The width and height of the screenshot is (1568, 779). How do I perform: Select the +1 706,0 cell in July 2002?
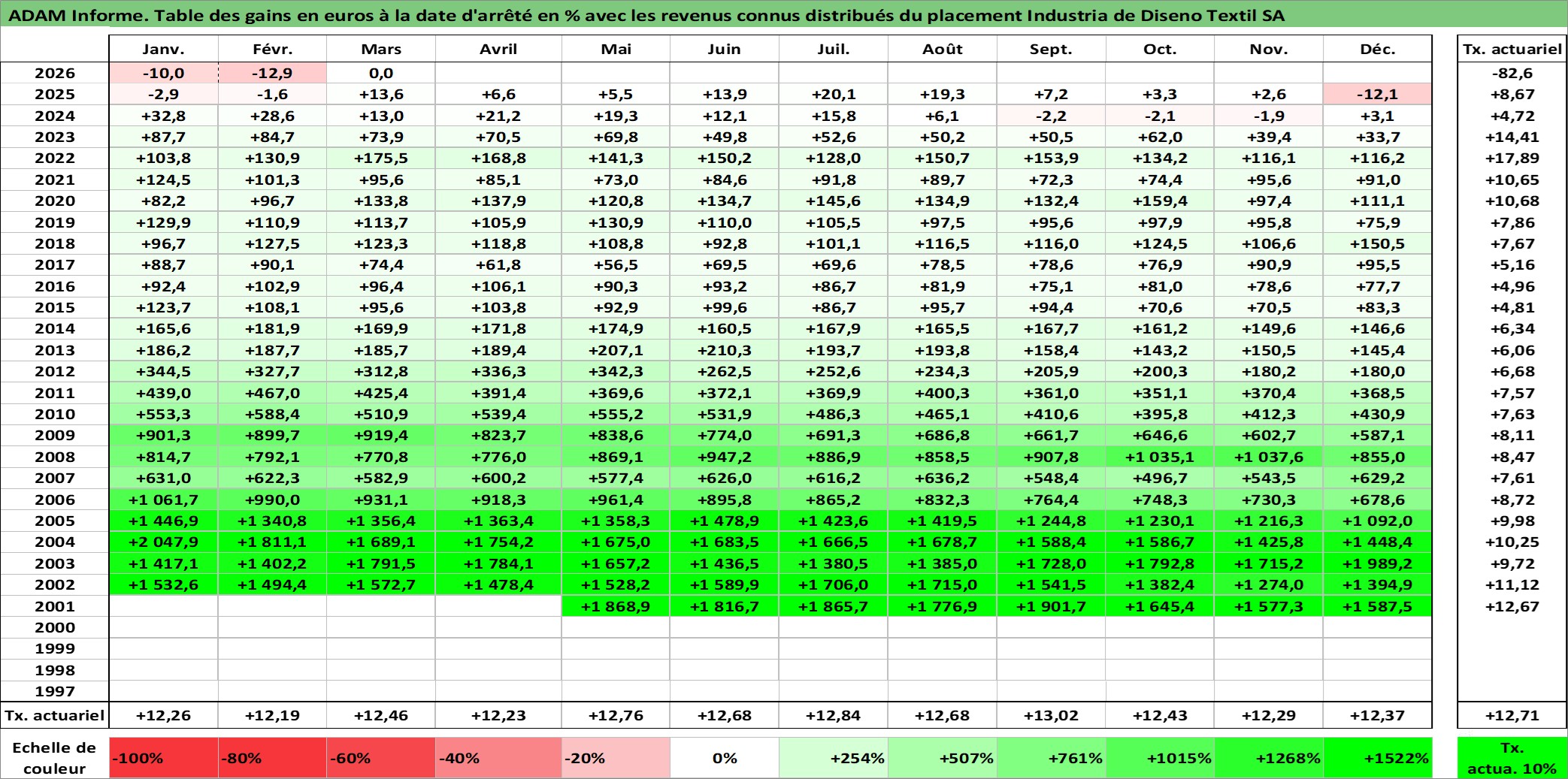coord(834,584)
